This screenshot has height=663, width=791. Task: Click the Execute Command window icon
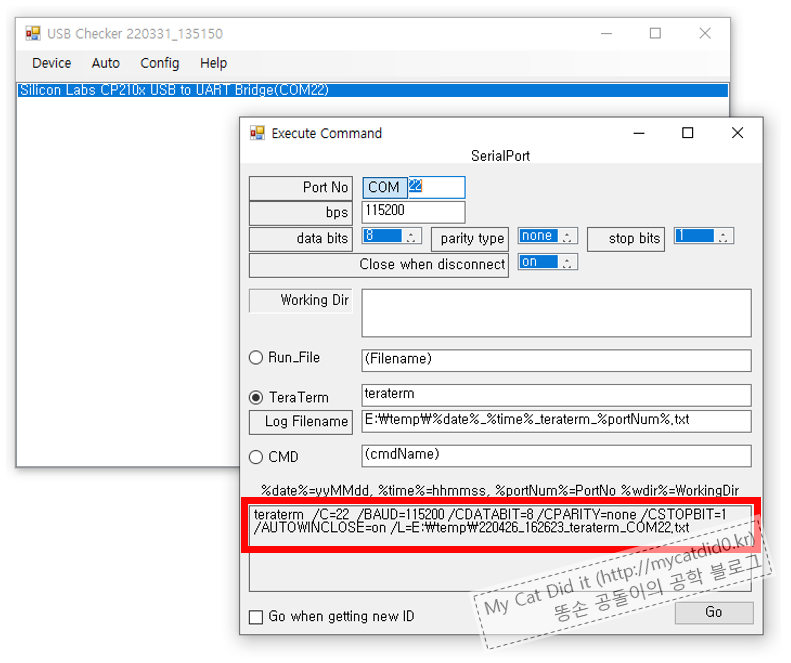(257, 133)
